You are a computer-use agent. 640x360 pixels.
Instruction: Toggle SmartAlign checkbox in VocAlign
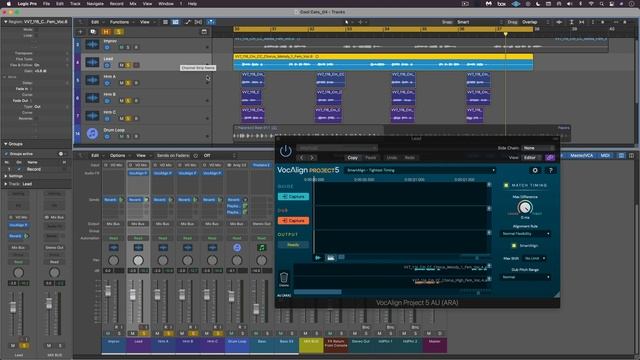coord(514,246)
